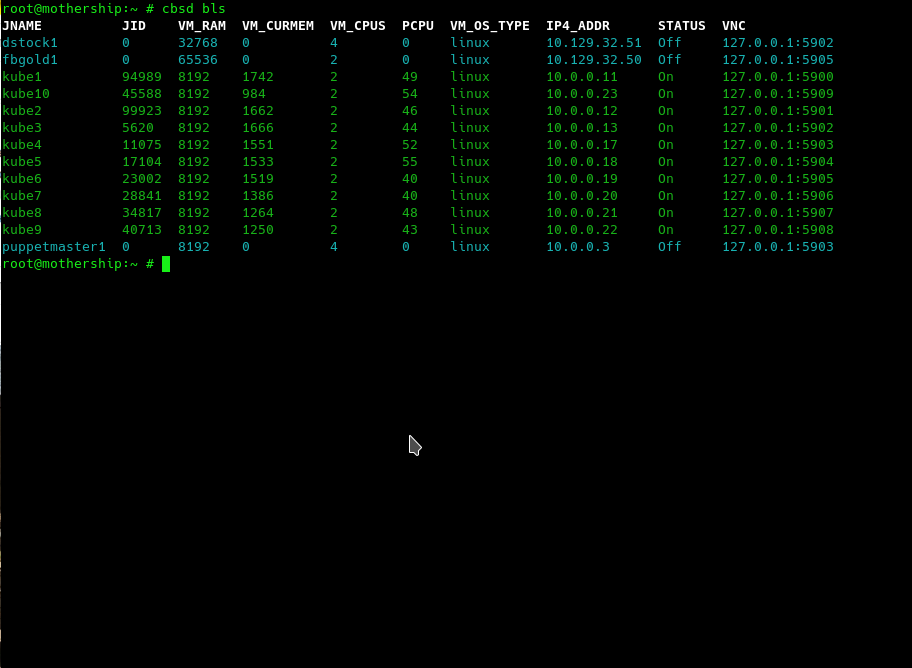Click IP address 10.0.0.19
The height and width of the screenshot is (668, 912).
(582, 178)
